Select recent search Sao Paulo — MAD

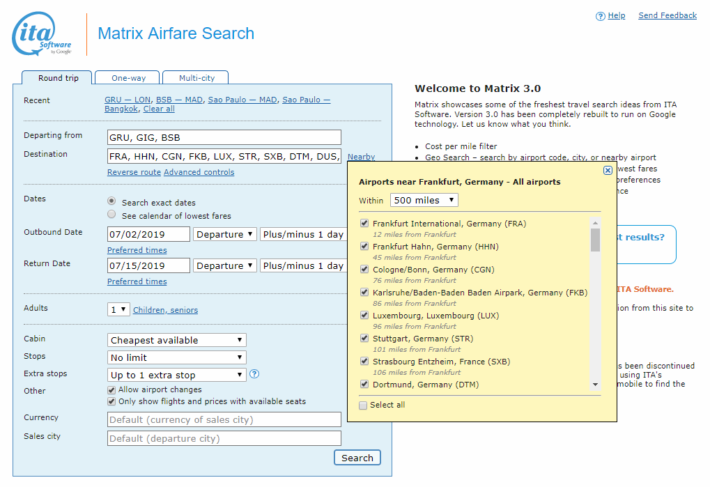tap(242, 100)
